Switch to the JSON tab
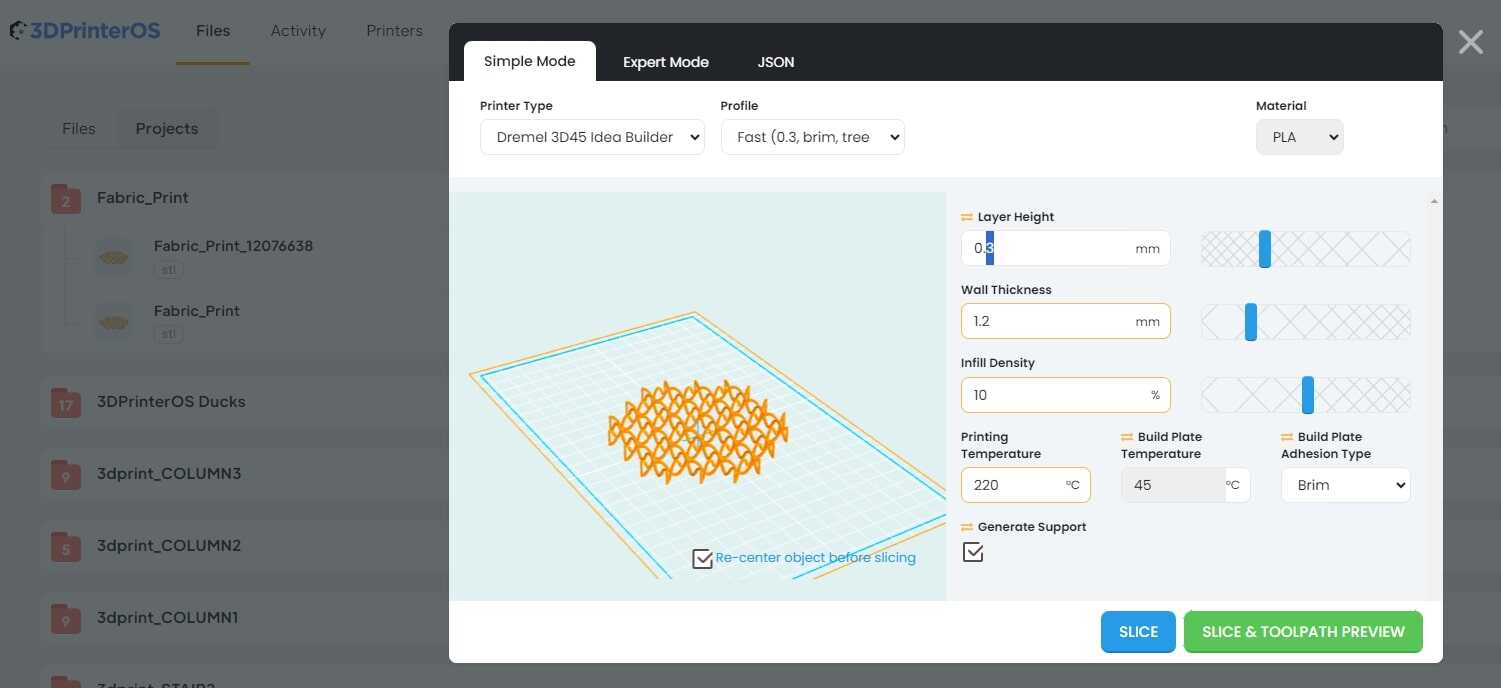Viewport: 1501px width, 688px height. pyautogui.click(x=776, y=62)
